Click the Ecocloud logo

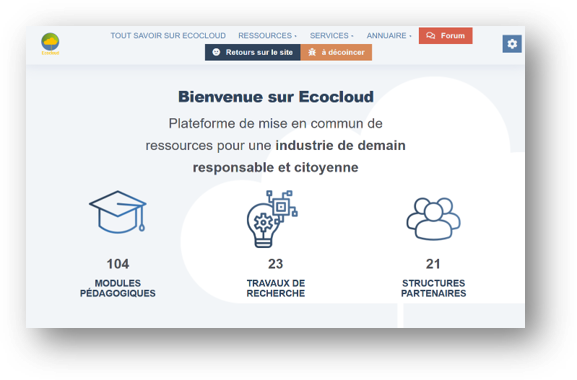pyautogui.click(x=50, y=44)
